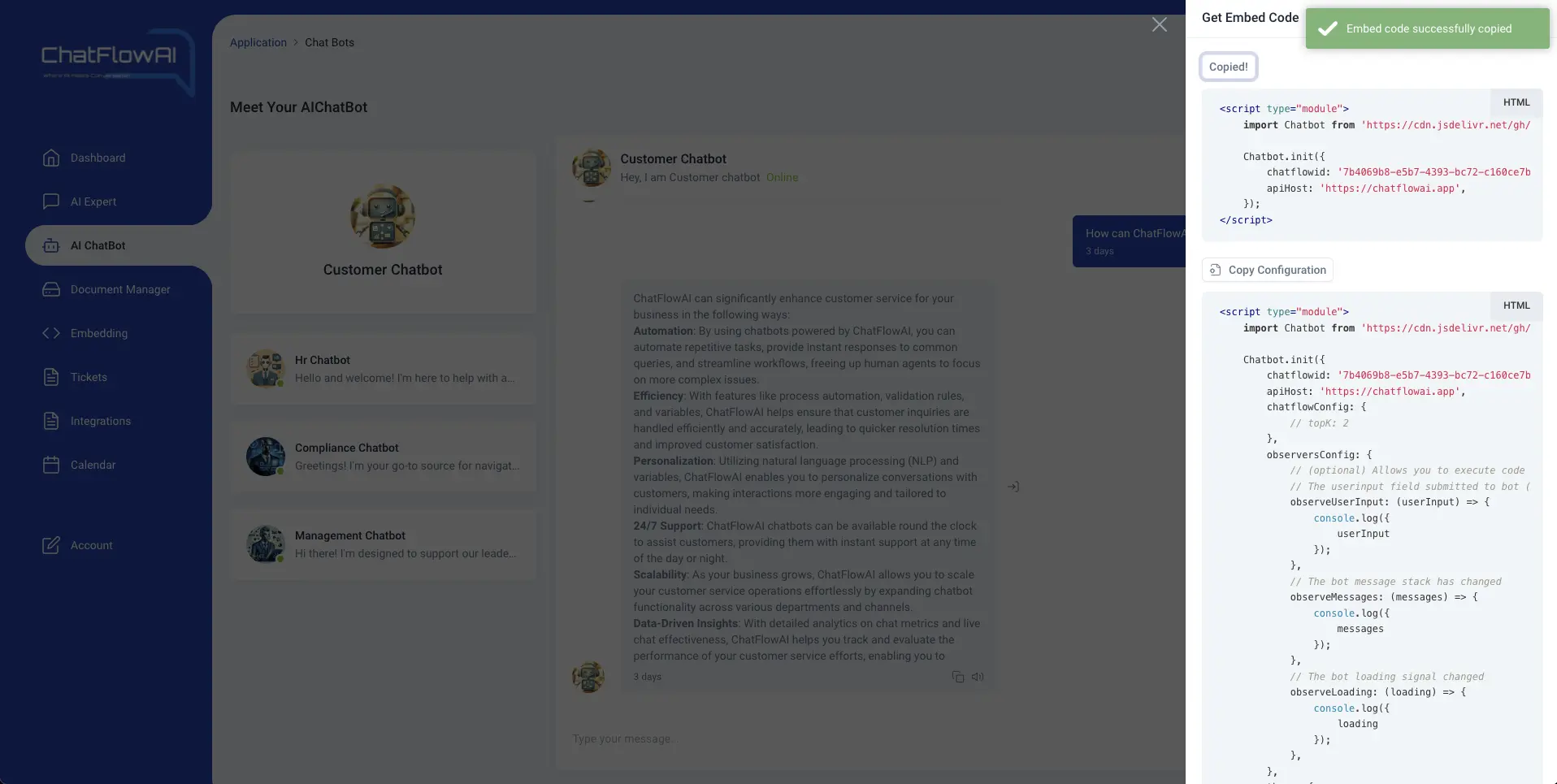The height and width of the screenshot is (784, 1557).
Task: Open the Compliance Chatbot avatar
Action: tap(266, 457)
